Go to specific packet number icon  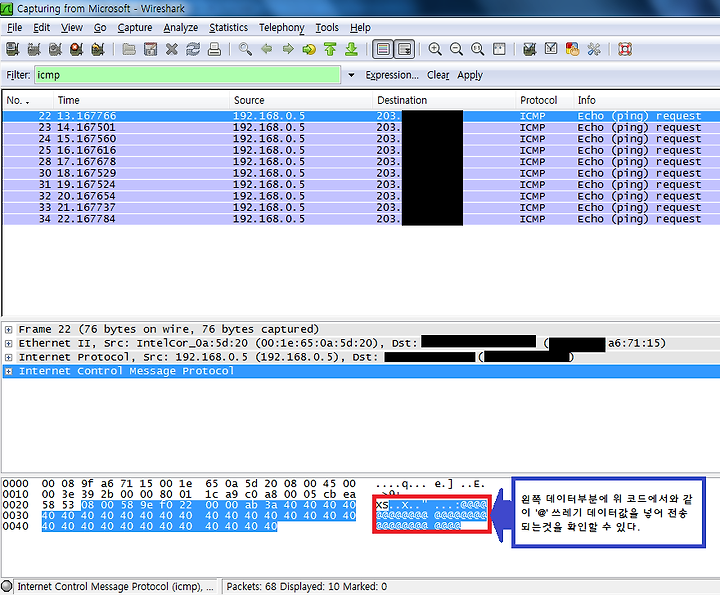pos(309,49)
